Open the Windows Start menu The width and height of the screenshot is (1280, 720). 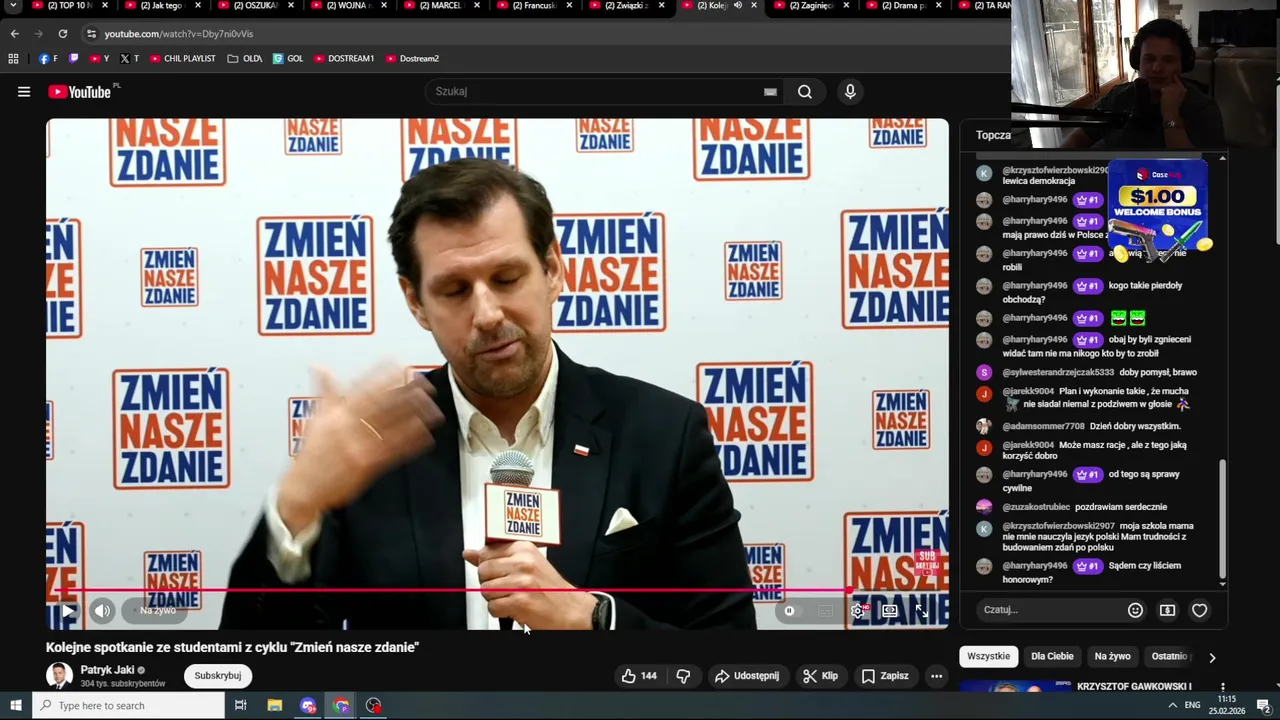pyautogui.click(x=15, y=705)
